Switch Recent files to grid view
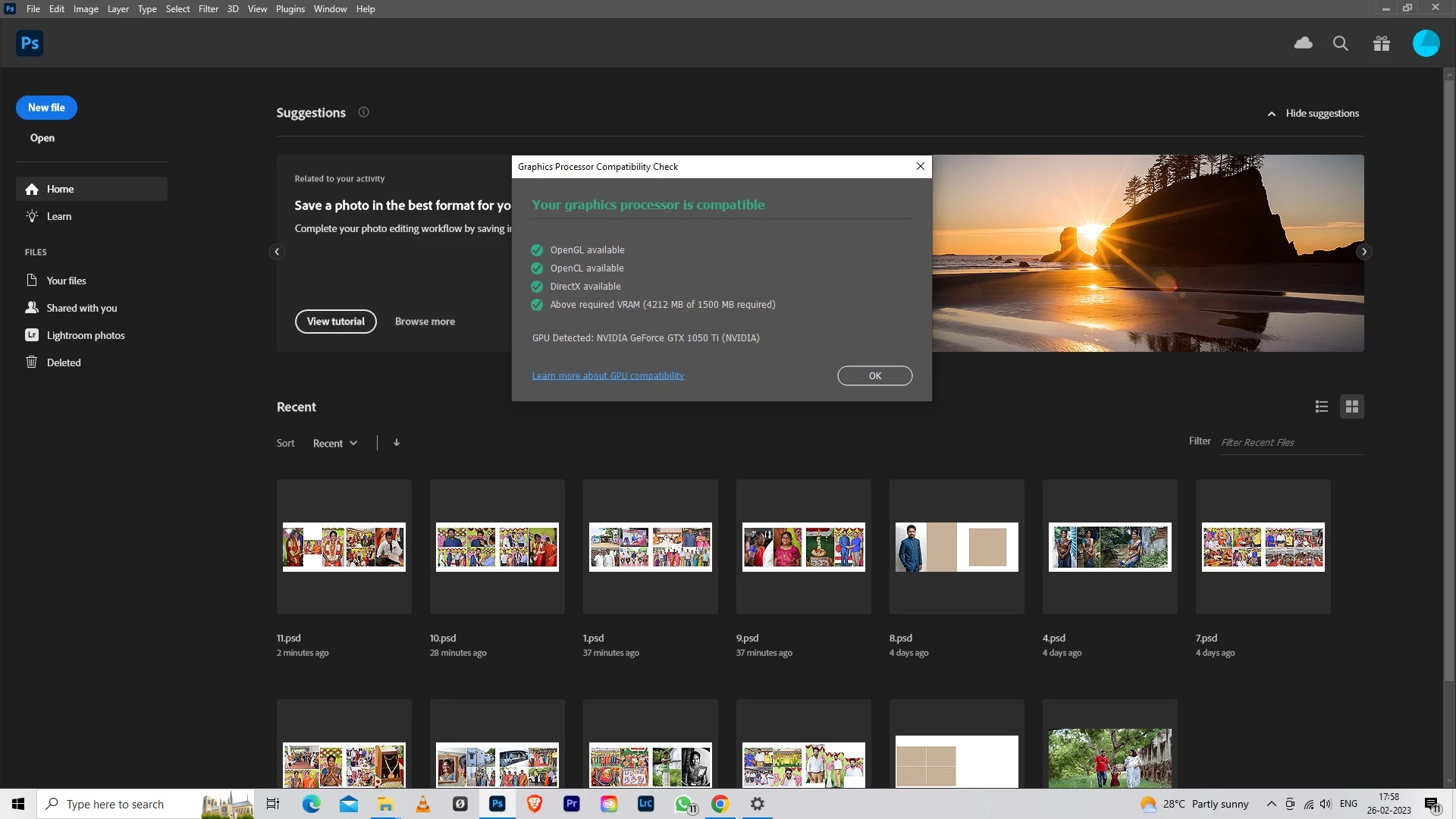Image resolution: width=1456 pixels, height=819 pixels. [1351, 406]
